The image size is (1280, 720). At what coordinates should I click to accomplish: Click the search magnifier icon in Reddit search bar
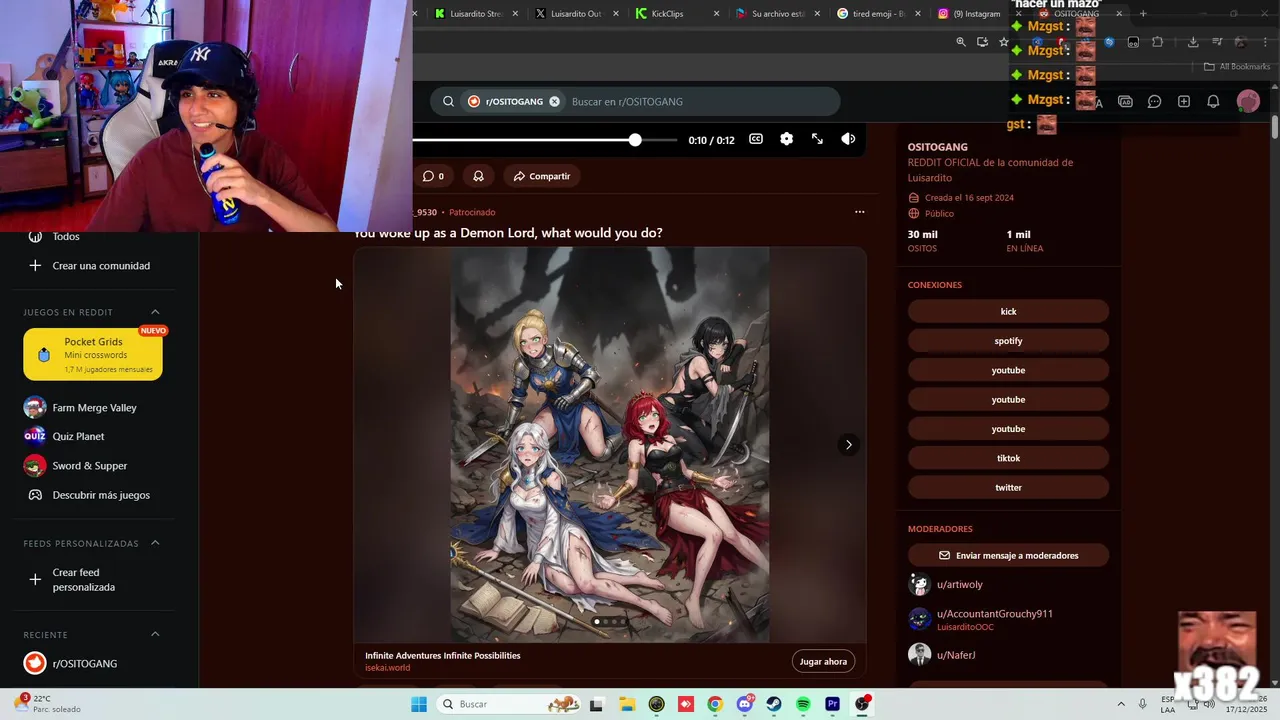(448, 101)
